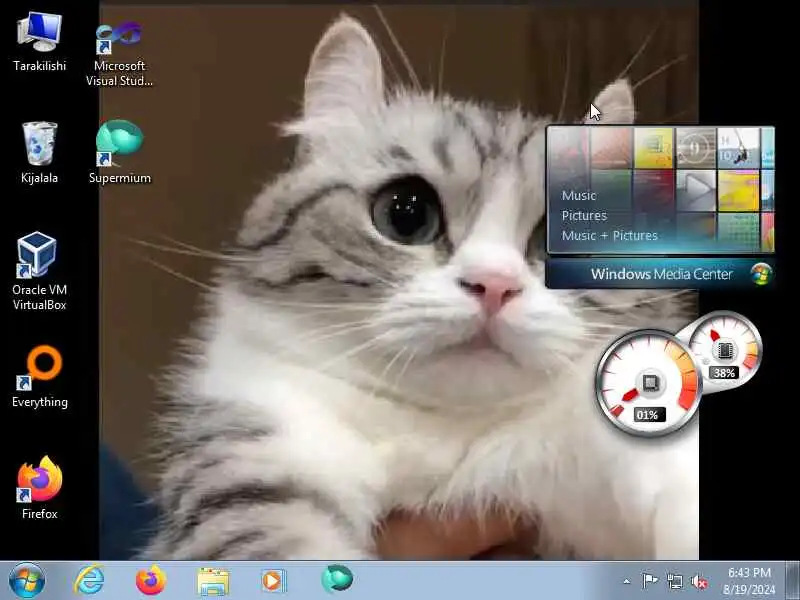Show hidden tray icons arrow

pos(627,581)
